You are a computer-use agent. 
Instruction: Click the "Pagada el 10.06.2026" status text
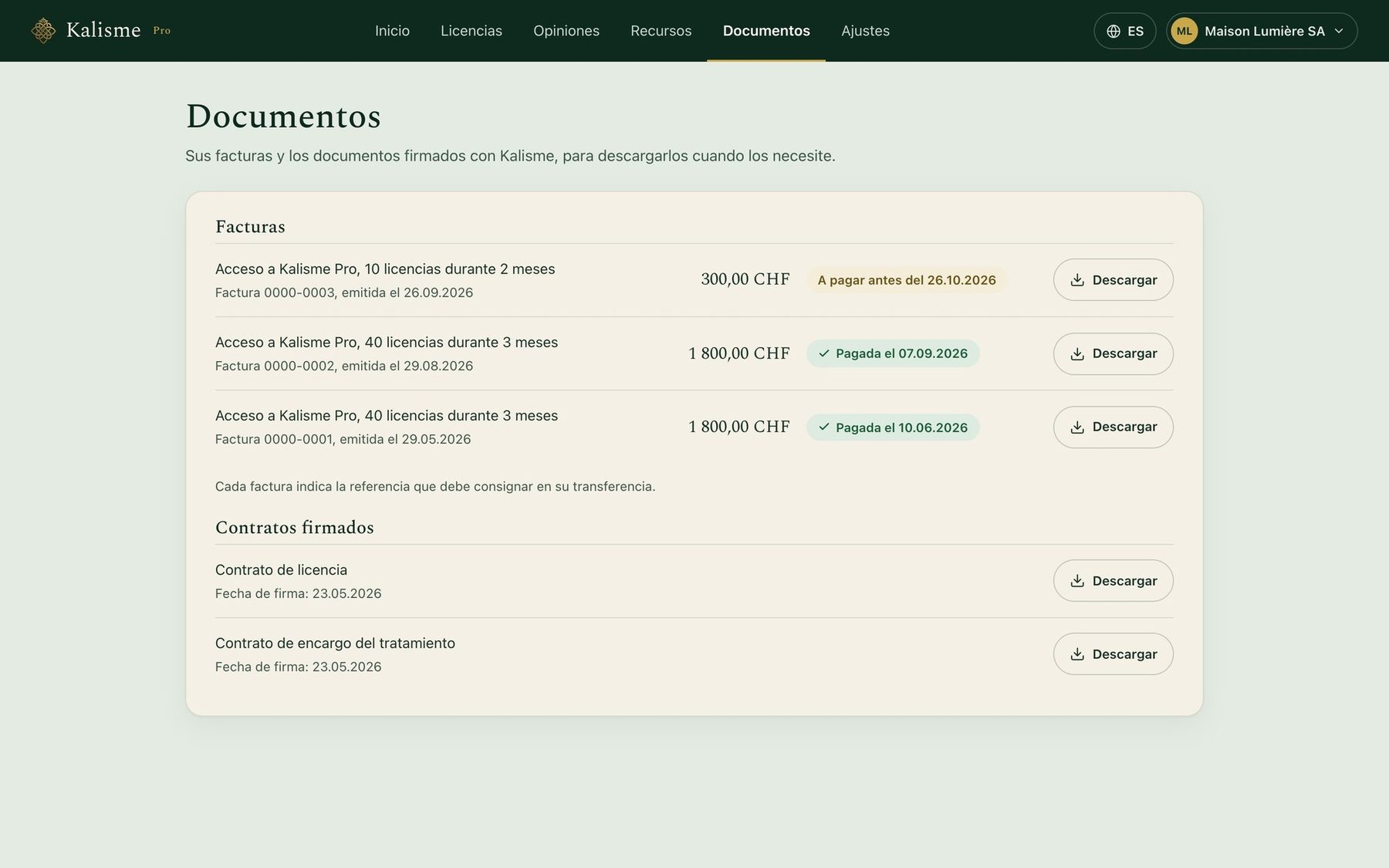(901, 427)
